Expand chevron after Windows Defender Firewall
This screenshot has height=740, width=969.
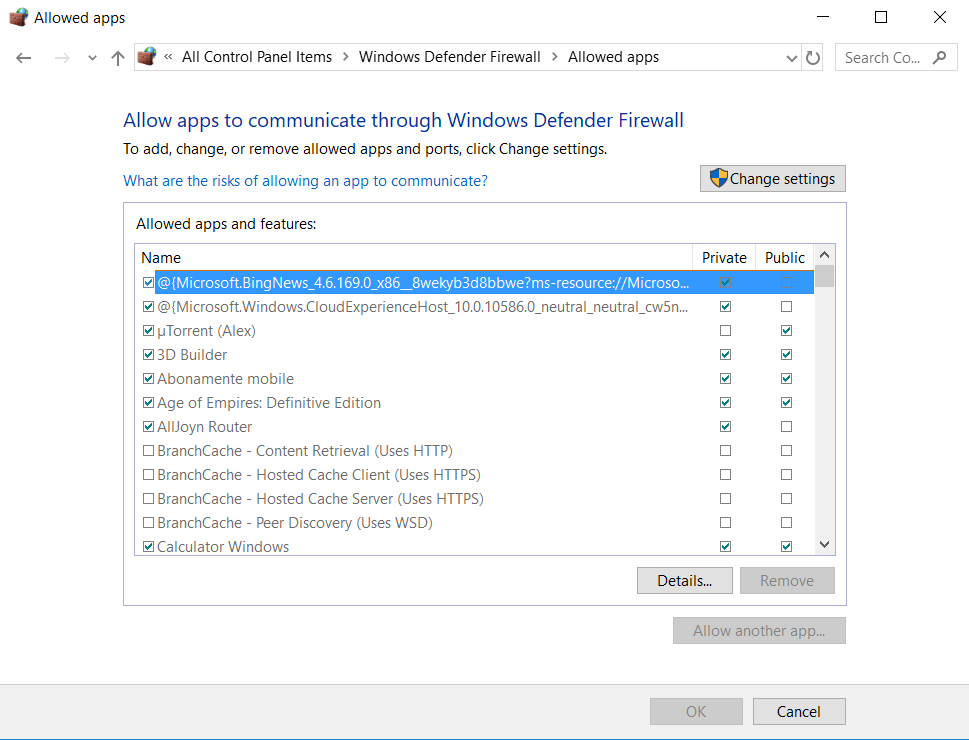[554, 57]
